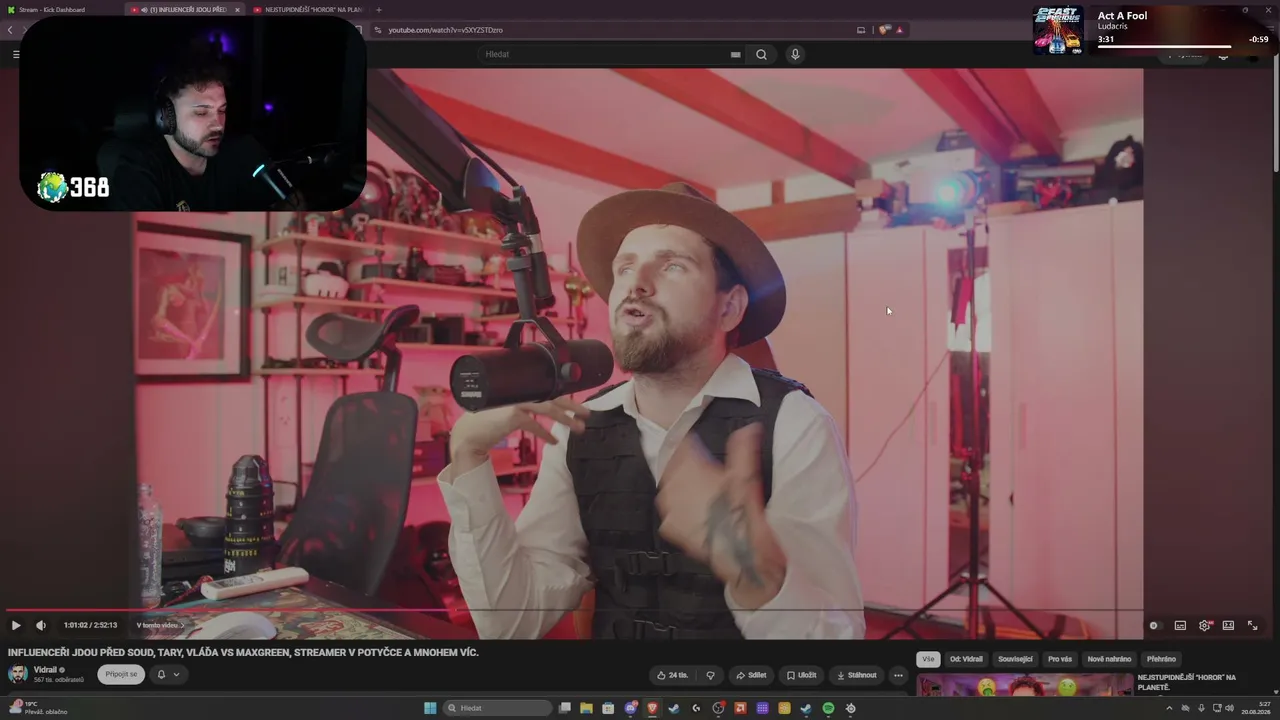Open notification bell dropdown for Vidrail
Viewport: 1280px width, 720px height.
click(x=168, y=674)
